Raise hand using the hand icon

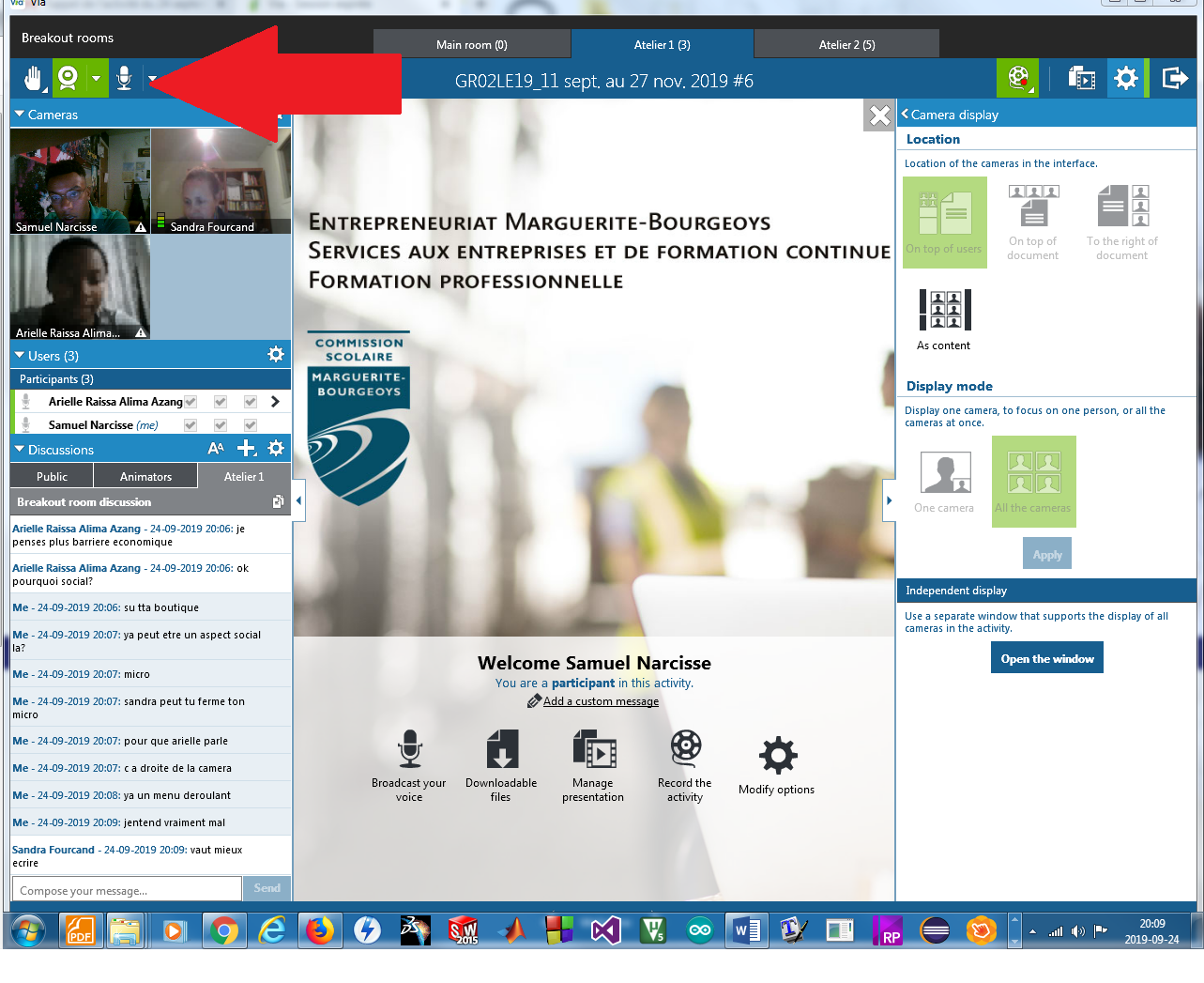(34, 79)
